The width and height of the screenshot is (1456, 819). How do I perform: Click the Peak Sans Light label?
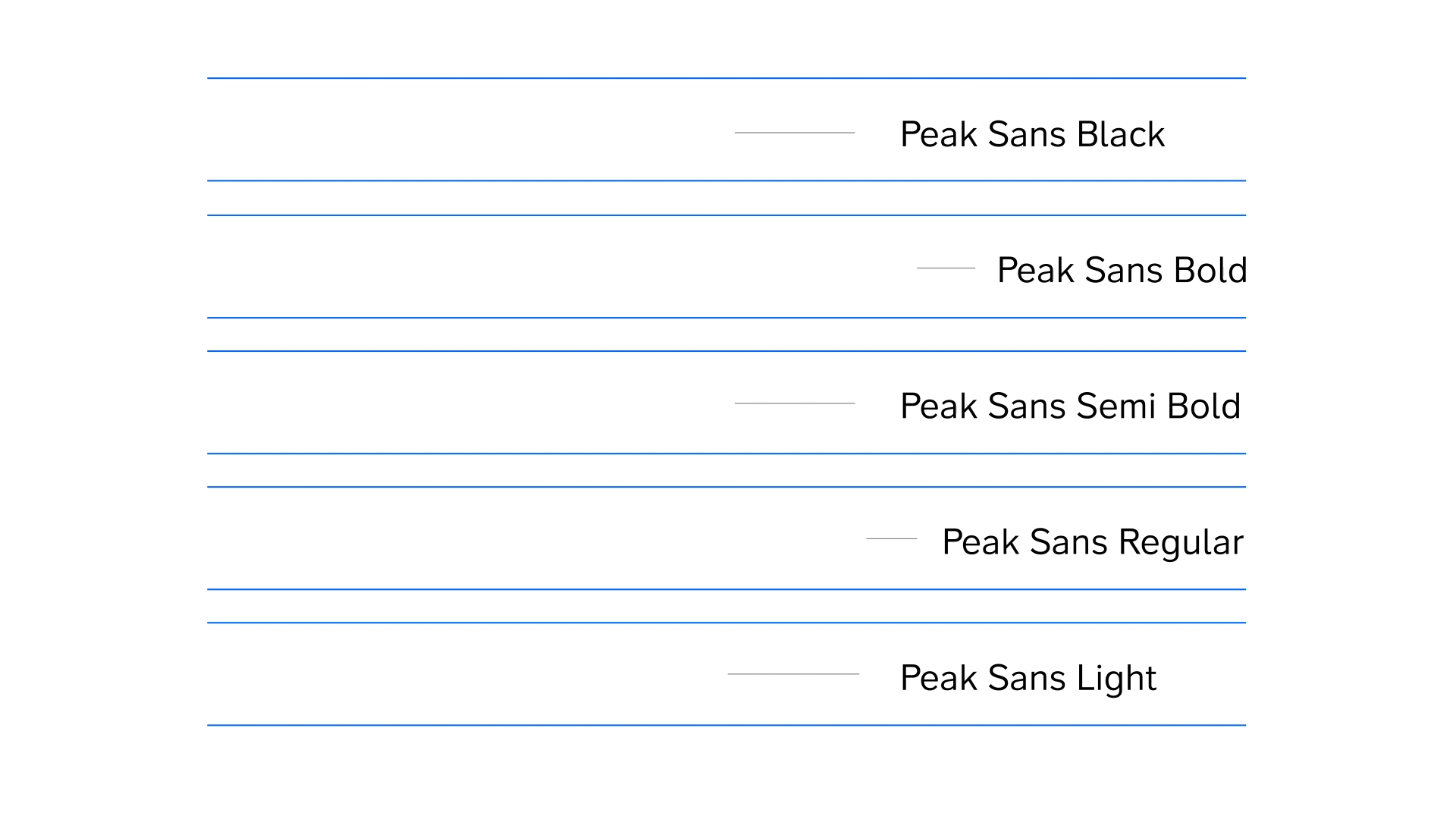click(1028, 678)
